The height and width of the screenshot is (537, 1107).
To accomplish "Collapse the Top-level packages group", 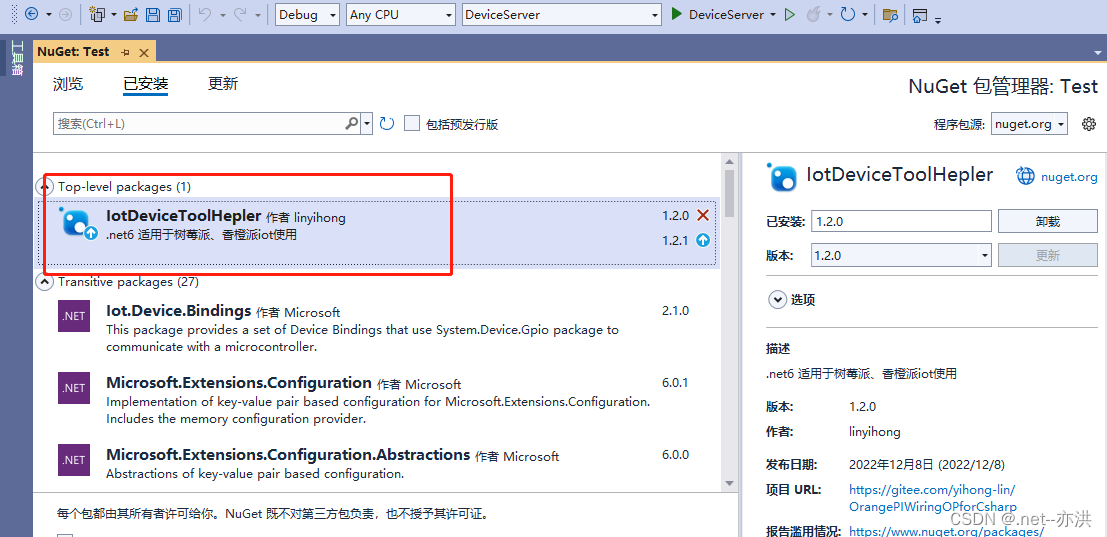I will coord(44,187).
